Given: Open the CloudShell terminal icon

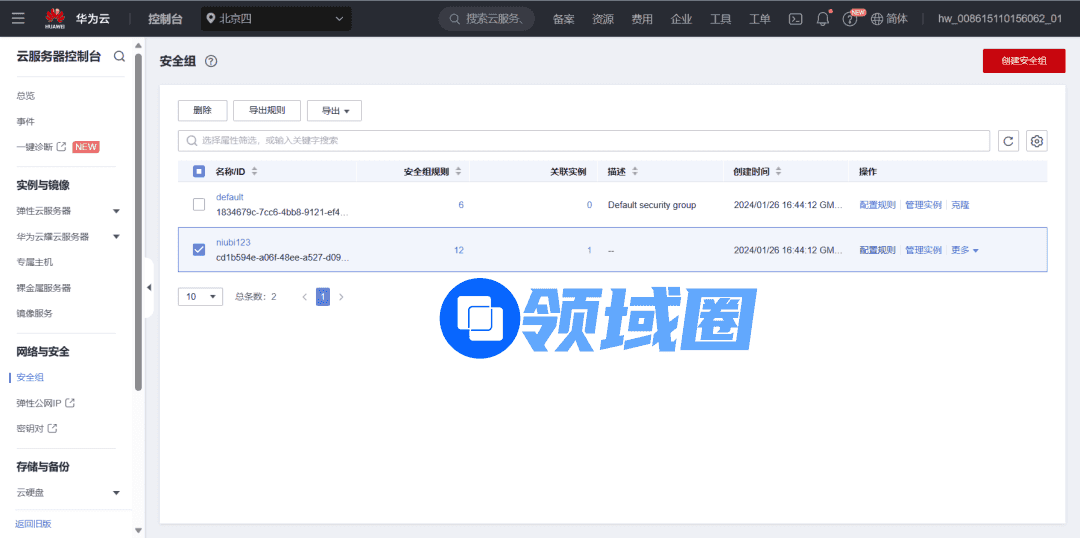Looking at the screenshot, I should point(796,19).
